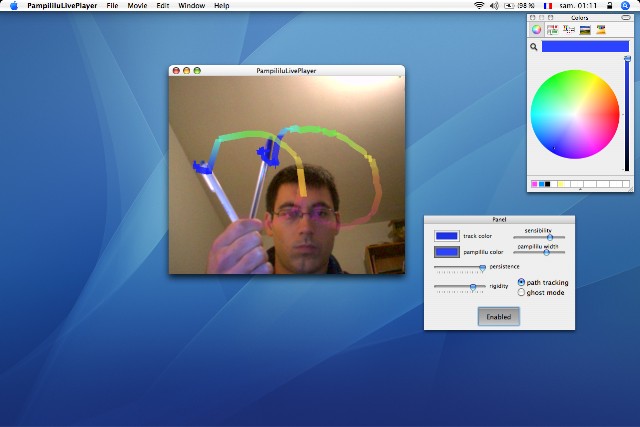Click the current color preview bar
640x427 pixels.
585,47
